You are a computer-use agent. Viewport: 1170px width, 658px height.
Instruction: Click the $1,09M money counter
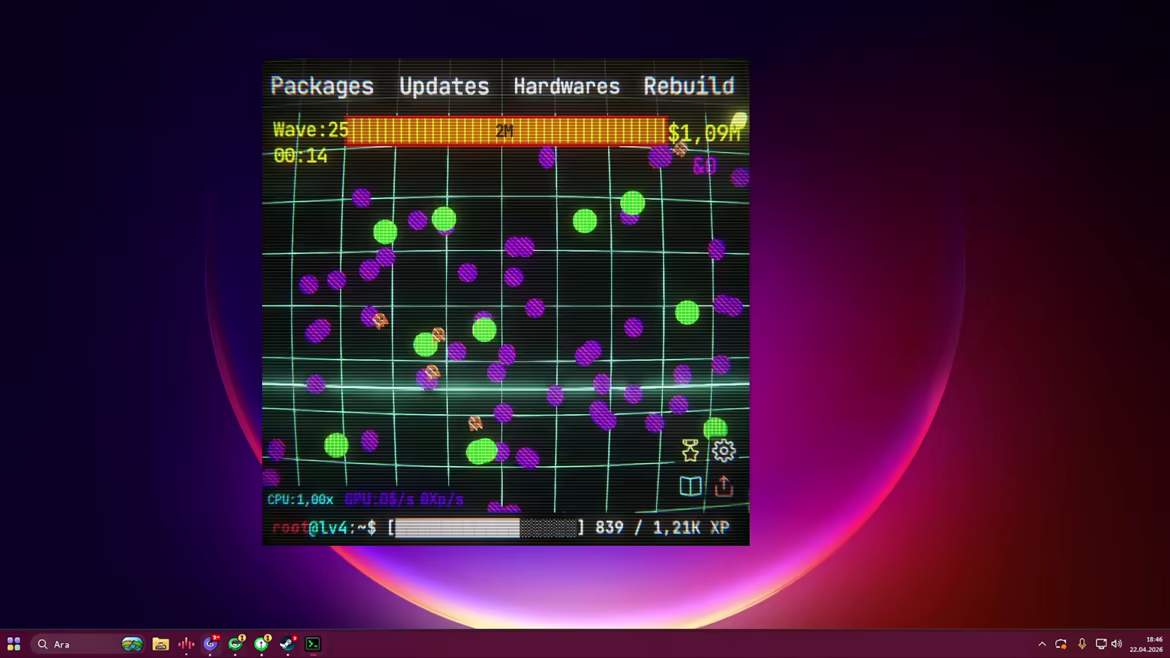[x=704, y=134]
